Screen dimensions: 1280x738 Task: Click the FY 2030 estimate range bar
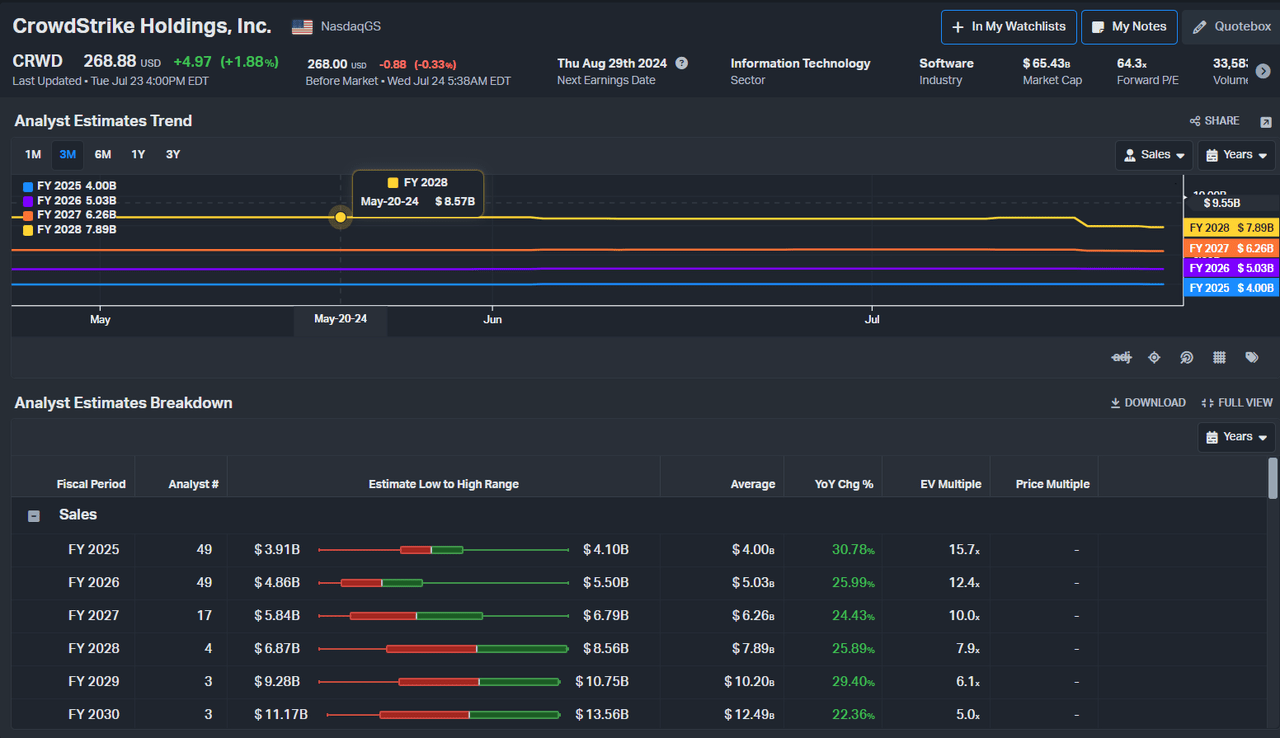point(442,715)
